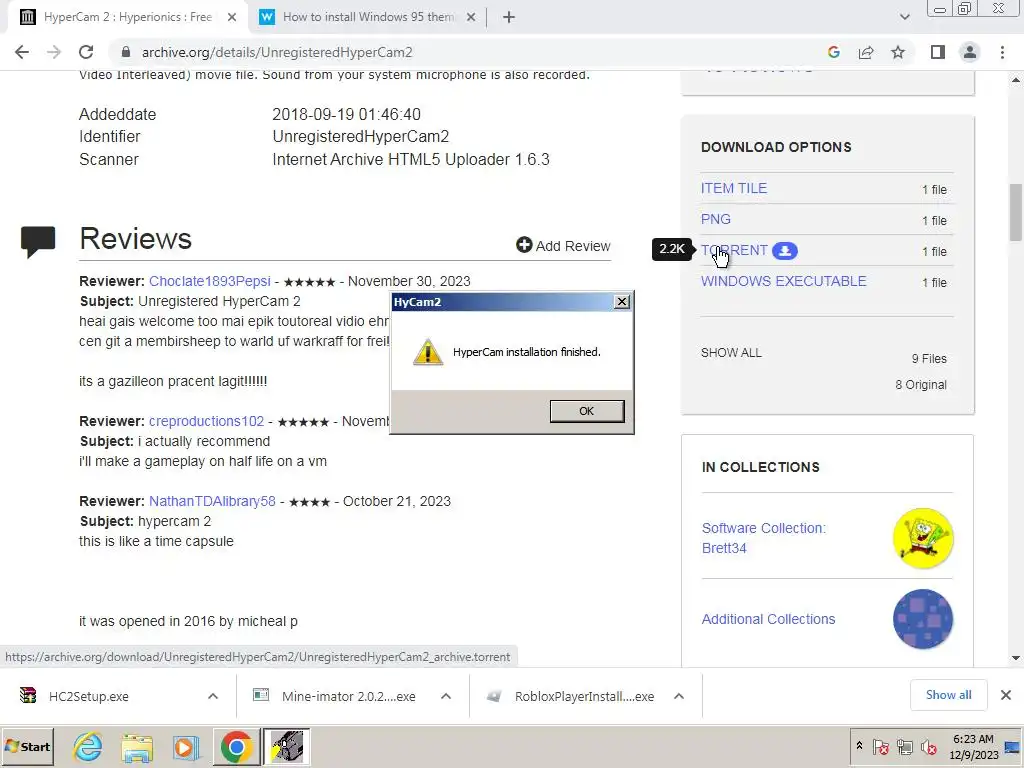Click the TORRENT download link
The height and width of the screenshot is (768, 1024).
(x=734, y=250)
